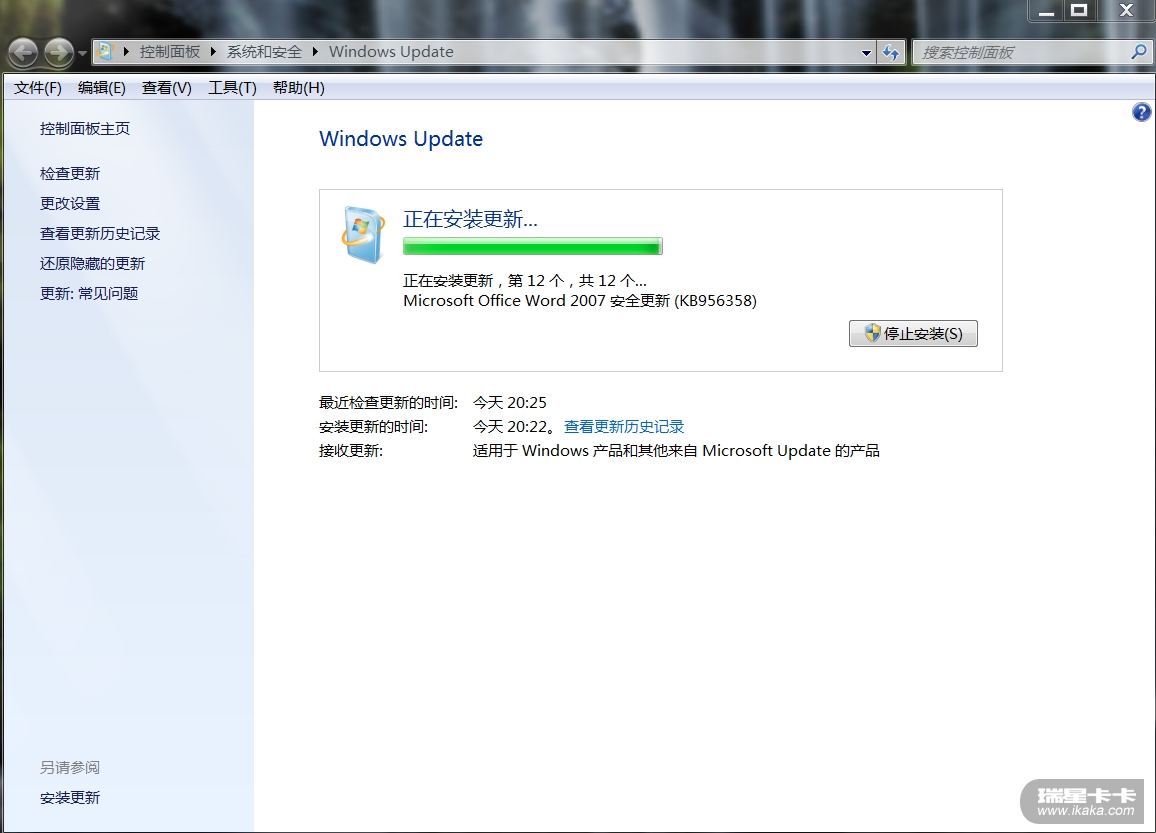Open 更新: 常见问题 link
The height and width of the screenshot is (833, 1156).
click(x=89, y=293)
